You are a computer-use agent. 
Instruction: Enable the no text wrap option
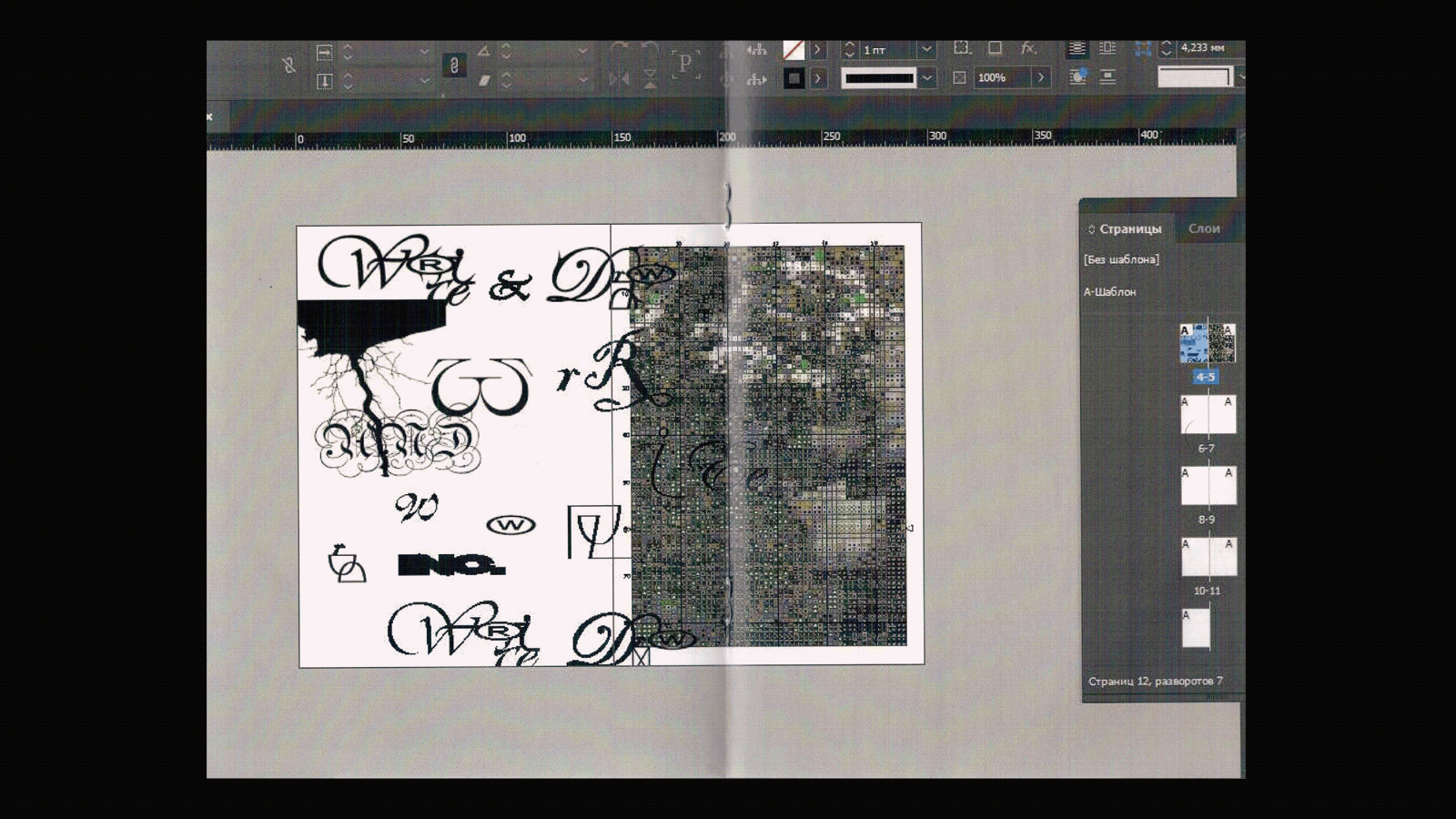pos(1077,49)
